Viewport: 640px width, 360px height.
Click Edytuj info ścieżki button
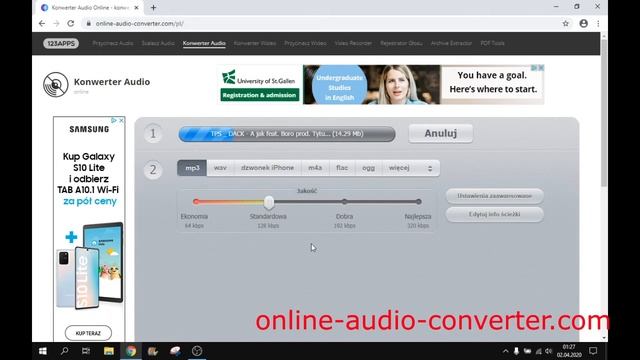point(494,214)
